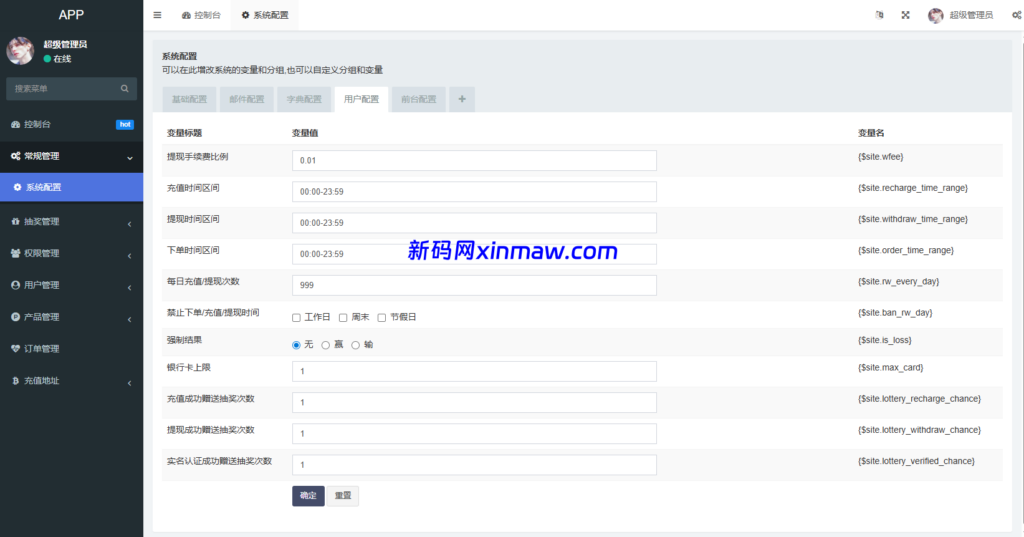Screen dimensions: 1024x537
Task: Add a new config group with plus tab
Action: click(462, 99)
